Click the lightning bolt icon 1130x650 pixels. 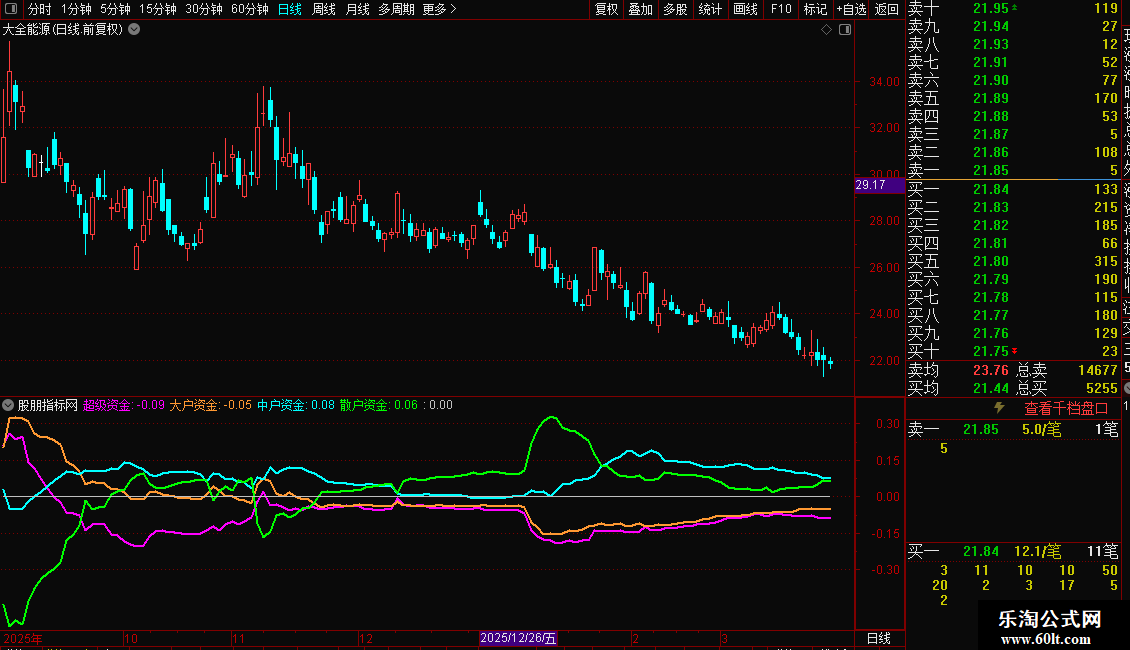(x=998, y=408)
